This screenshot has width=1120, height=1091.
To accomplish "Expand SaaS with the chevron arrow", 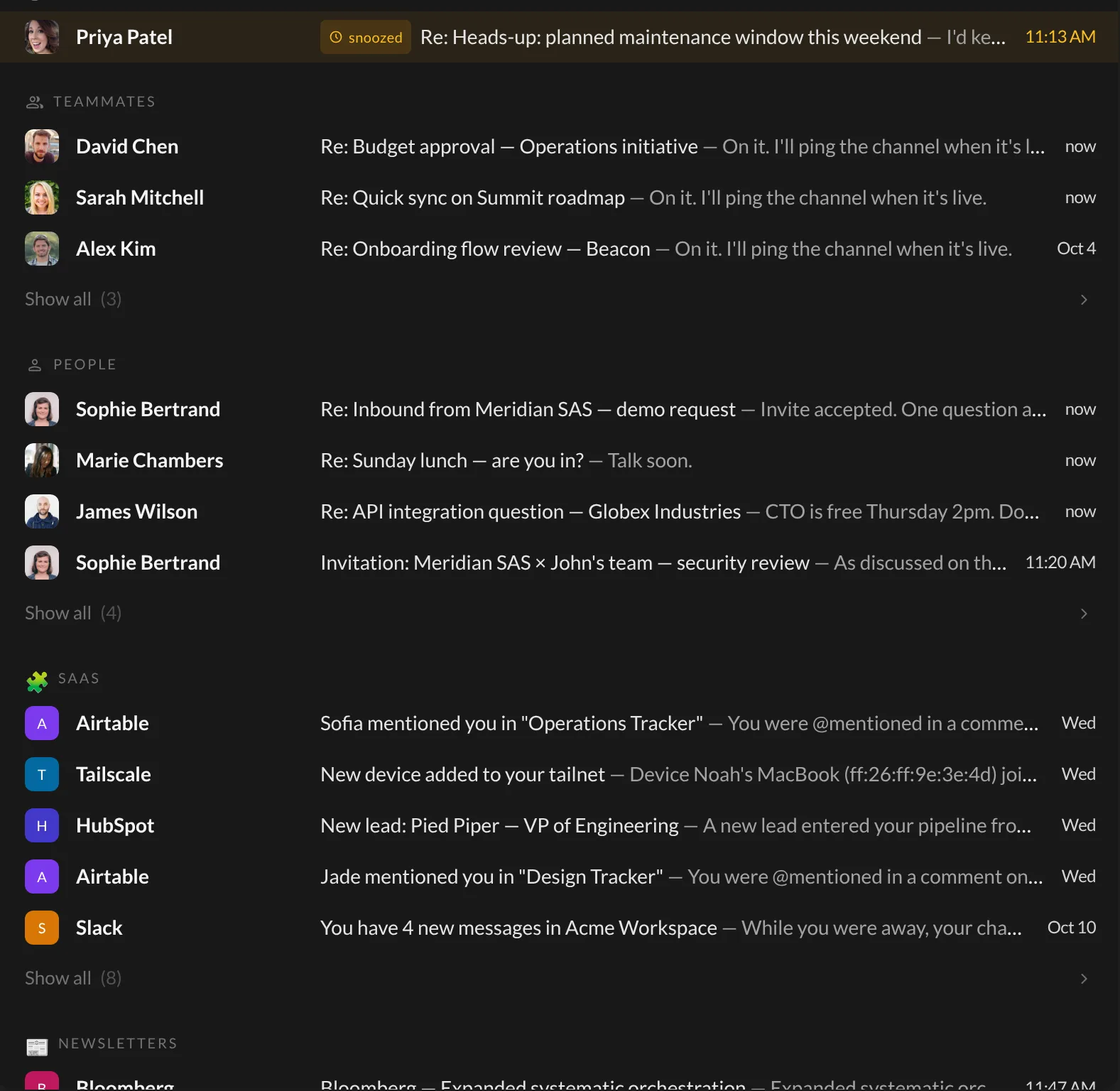I will coord(1084,979).
